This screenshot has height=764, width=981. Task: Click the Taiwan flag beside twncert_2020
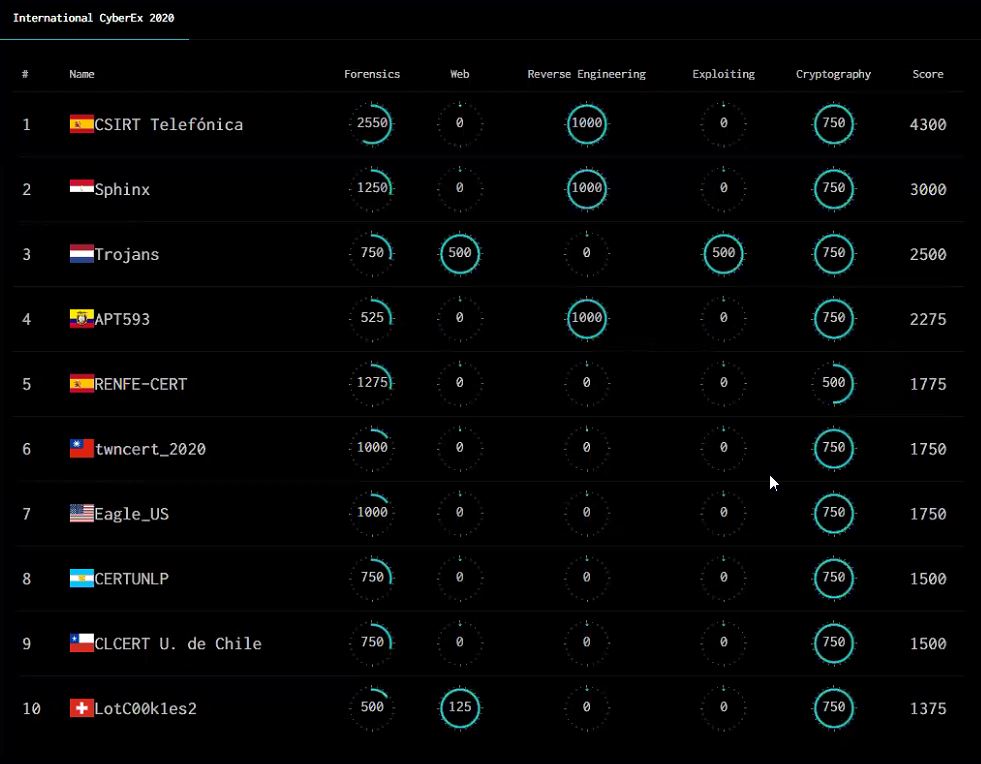pos(81,449)
